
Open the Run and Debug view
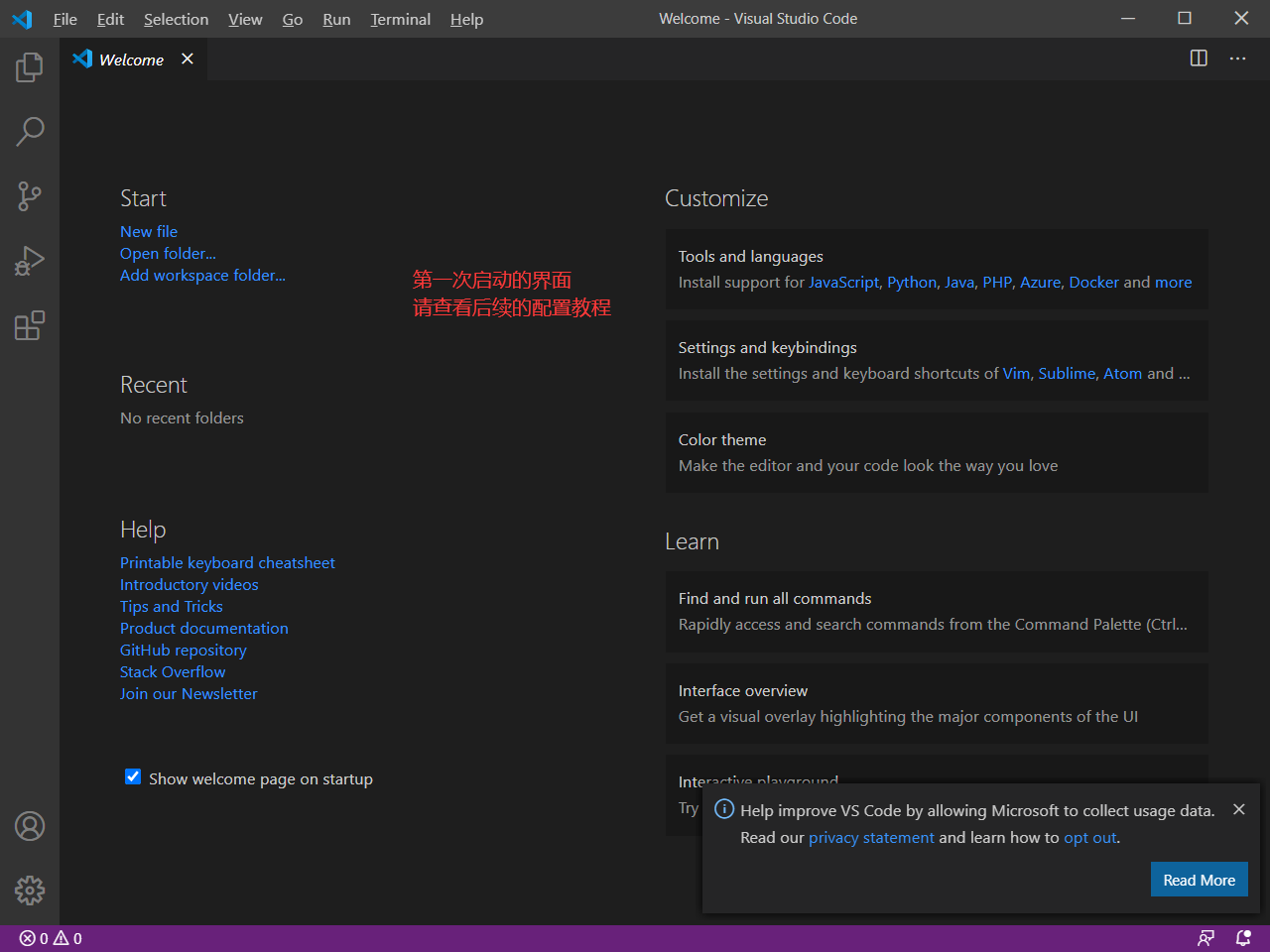(30, 261)
